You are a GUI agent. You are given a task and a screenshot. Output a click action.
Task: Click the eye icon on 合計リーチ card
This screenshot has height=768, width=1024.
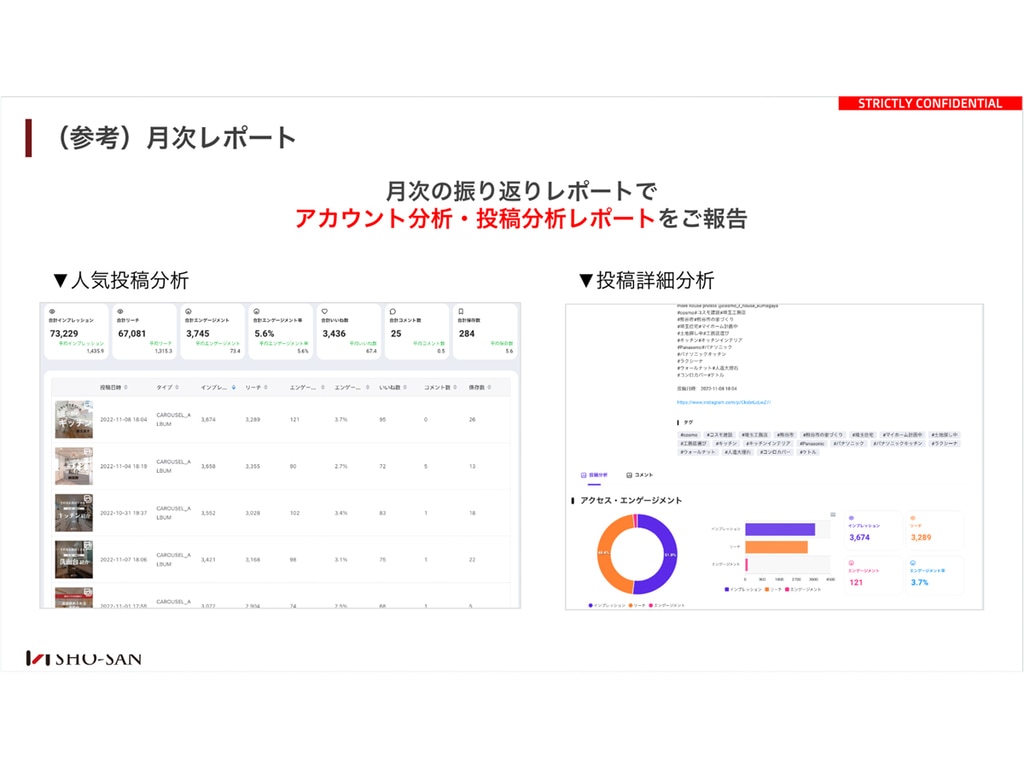tap(120, 311)
